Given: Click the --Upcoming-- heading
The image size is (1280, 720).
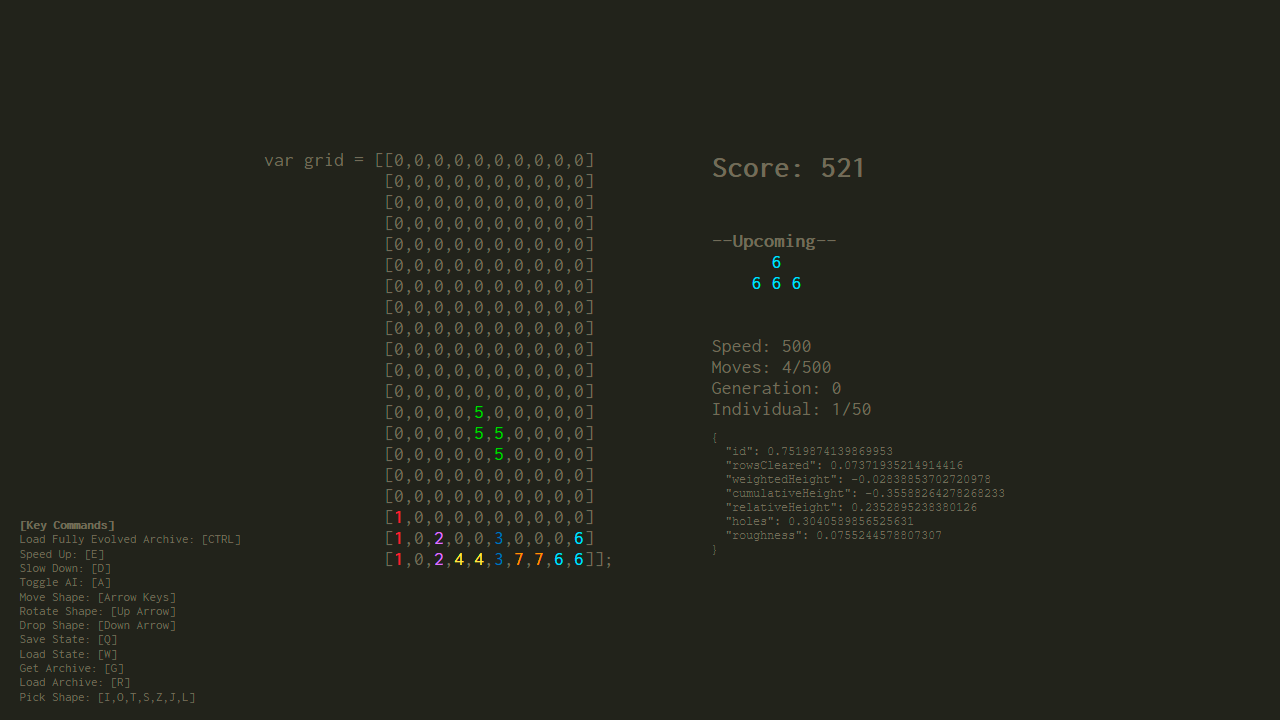Looking at the screenshot, I should (x=774, y=241).
